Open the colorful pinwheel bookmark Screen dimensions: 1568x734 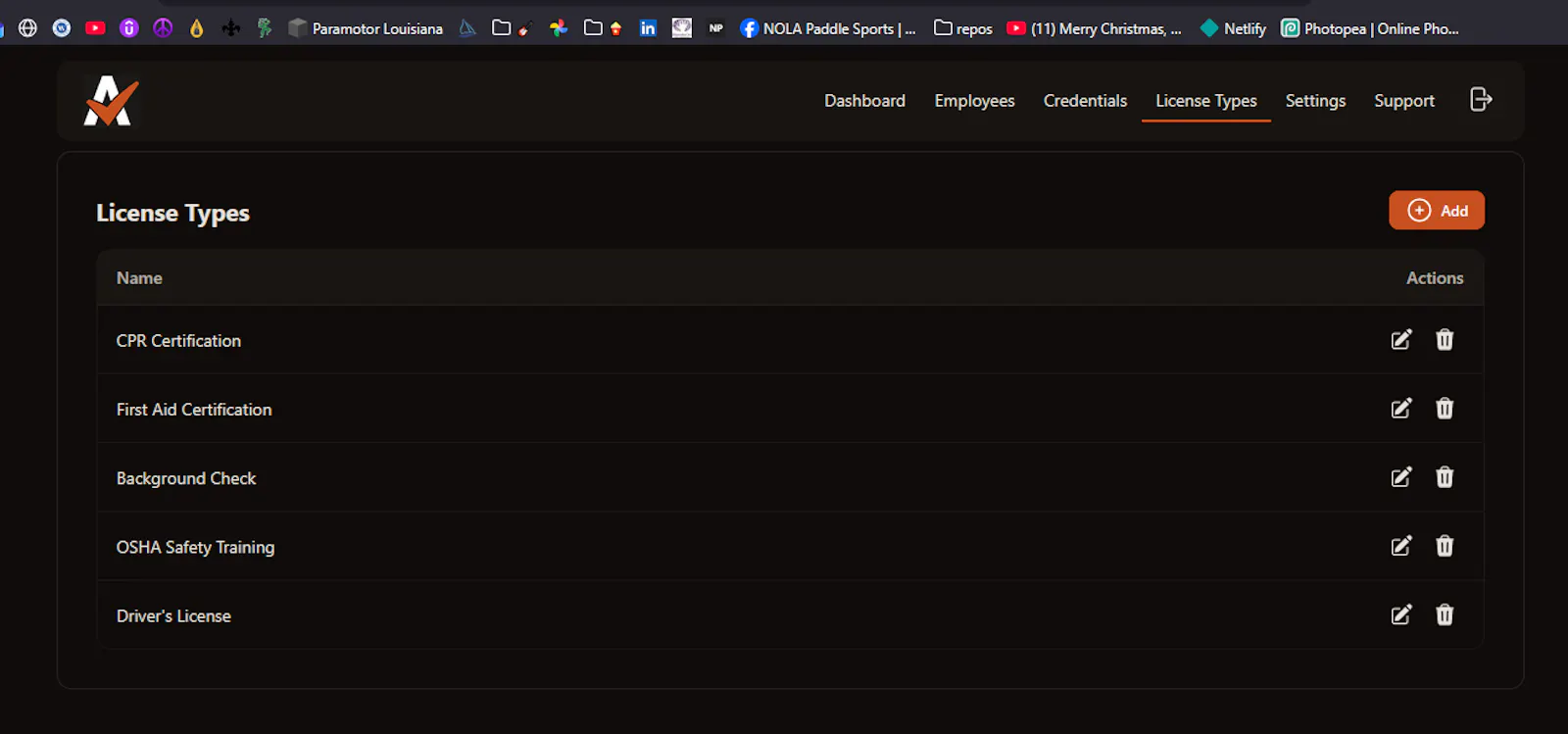pos(559,28)
